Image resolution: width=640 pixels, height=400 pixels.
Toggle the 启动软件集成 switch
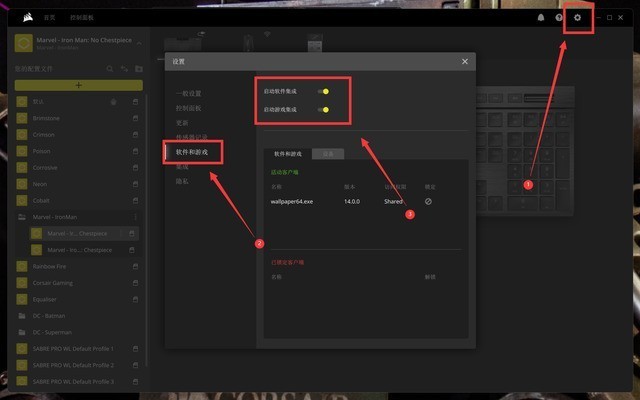[324, 91]
